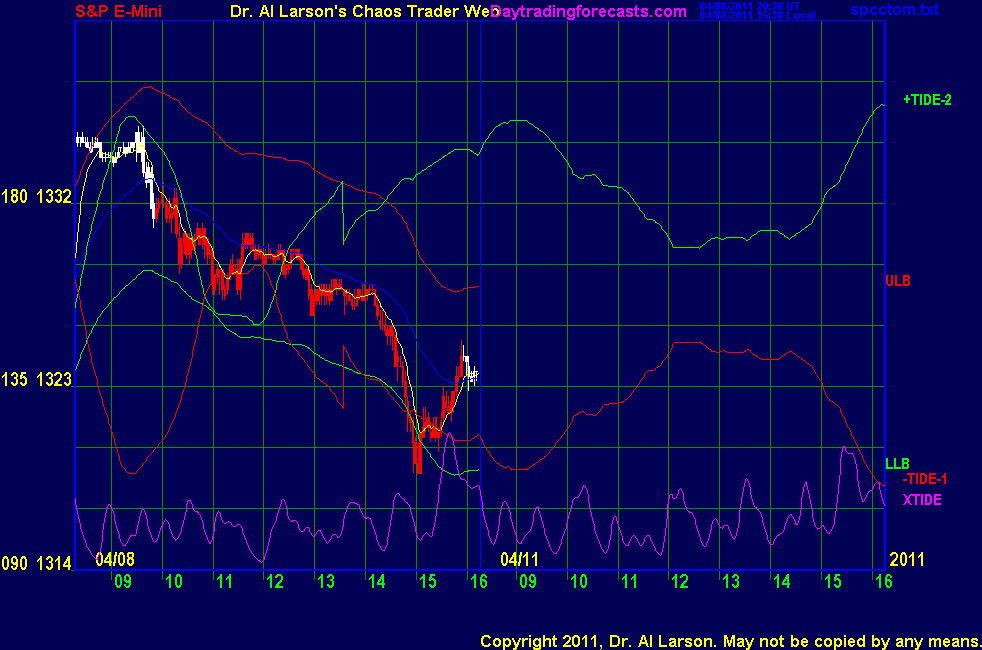Select the 12 hour label for 04/08
The height and width of the screenshot is (650, 982).
[275, 582]
